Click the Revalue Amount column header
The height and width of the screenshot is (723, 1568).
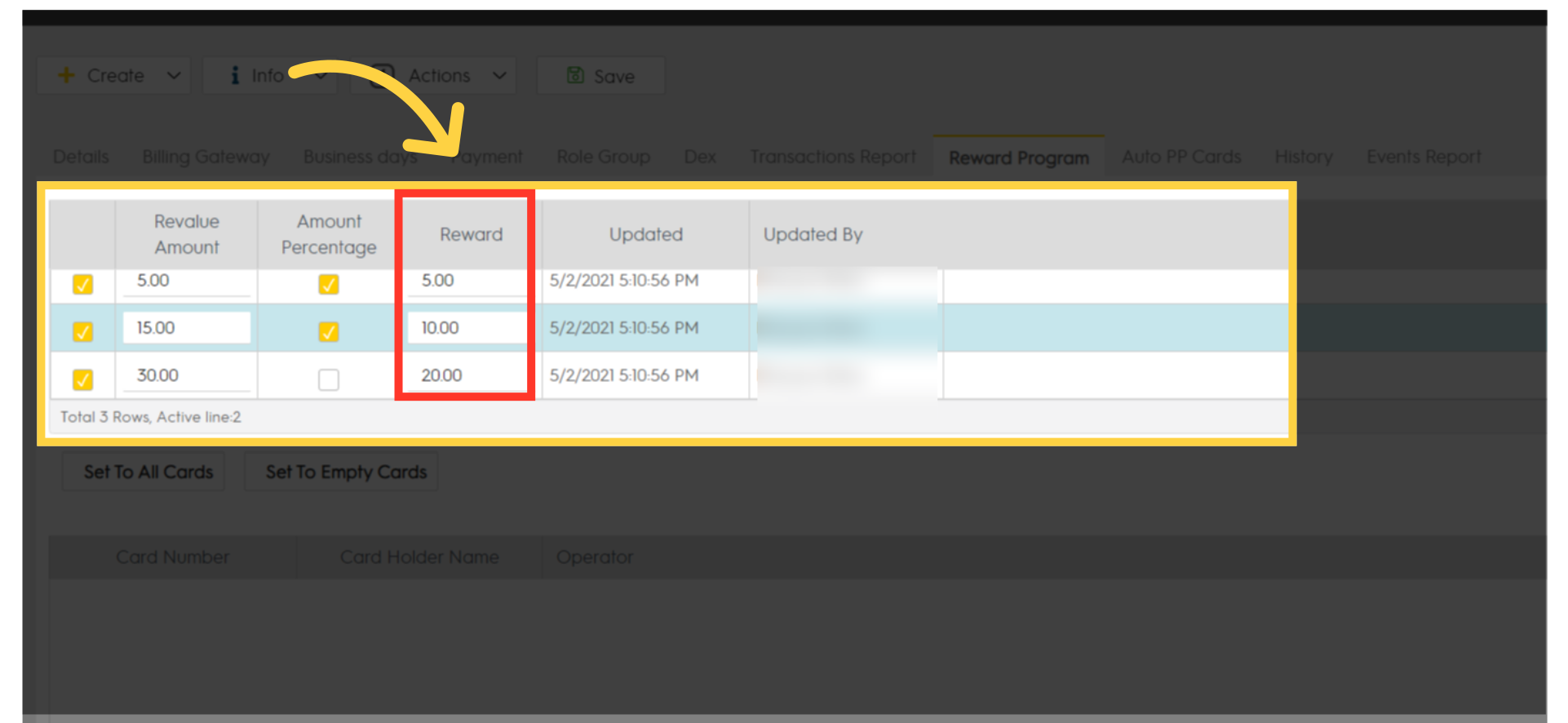coord(187,234)
